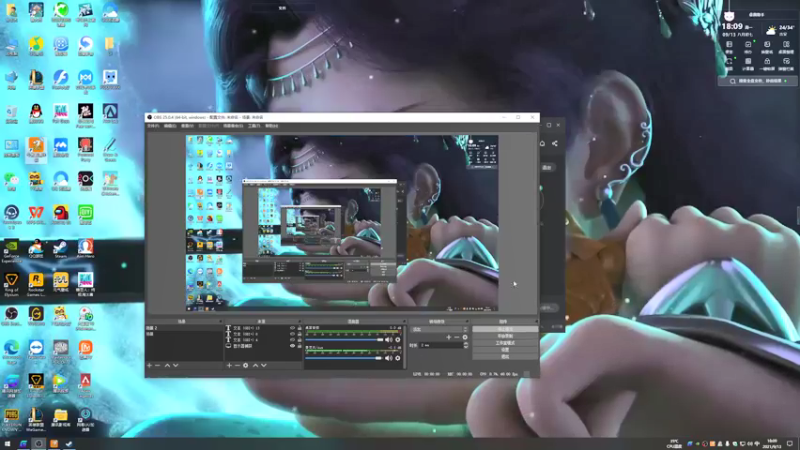The width and height of the screenshot is (800, 450).
Task: Open Edit menu in OBS
Action: [x=170, y=126]
